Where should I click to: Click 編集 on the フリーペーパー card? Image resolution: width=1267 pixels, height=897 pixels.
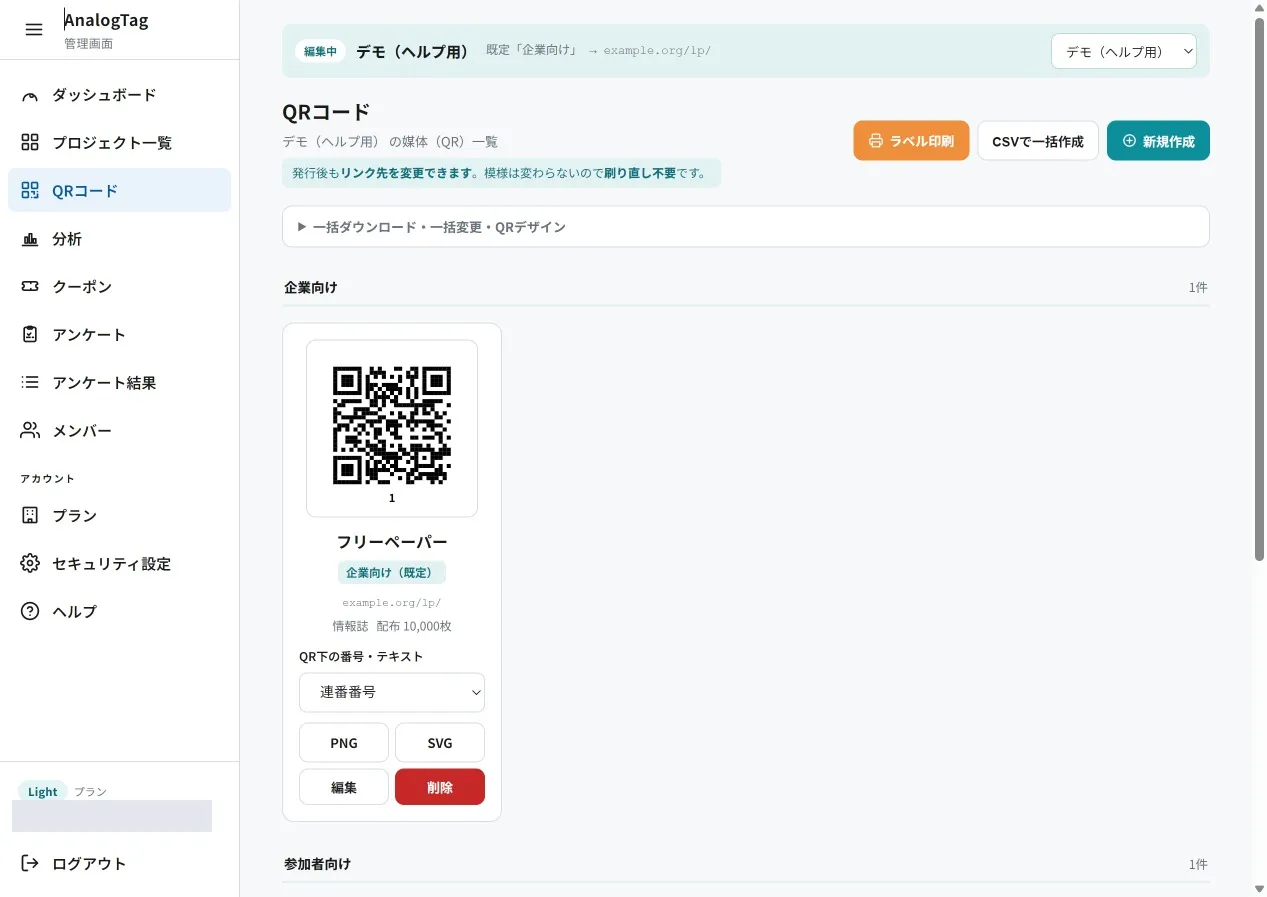[344, 787]
